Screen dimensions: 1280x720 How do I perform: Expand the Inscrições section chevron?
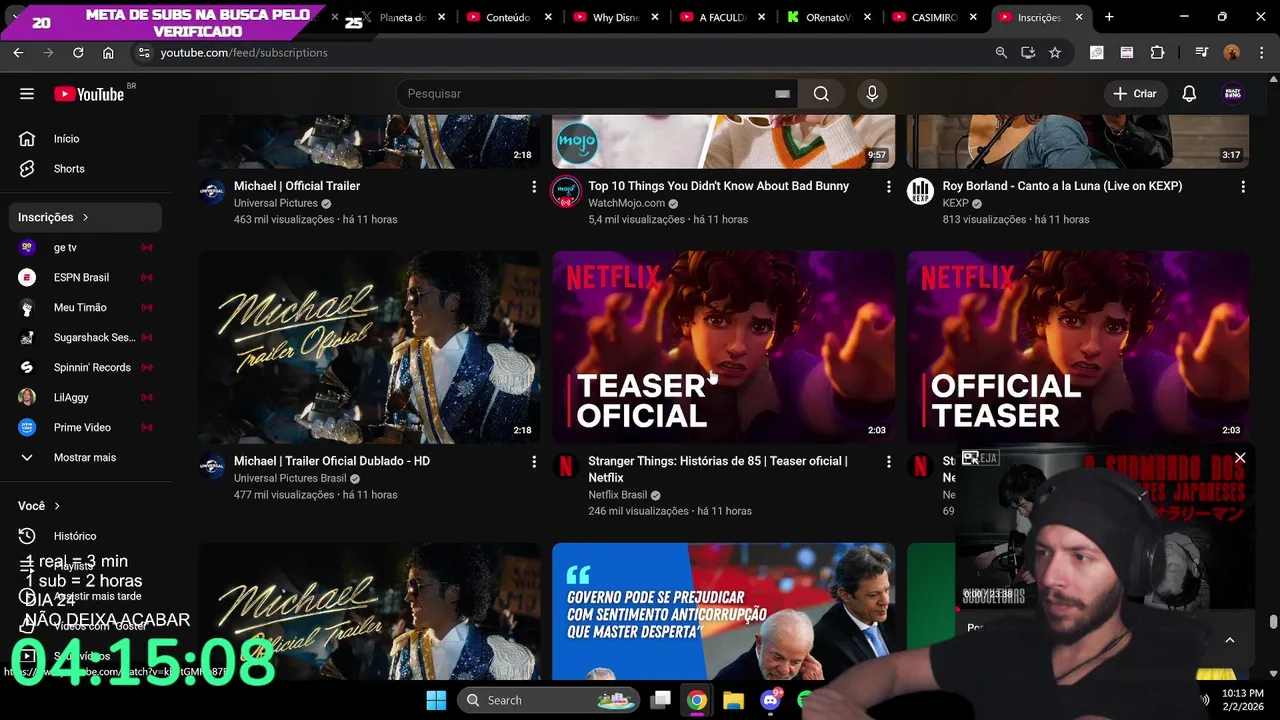85,217
